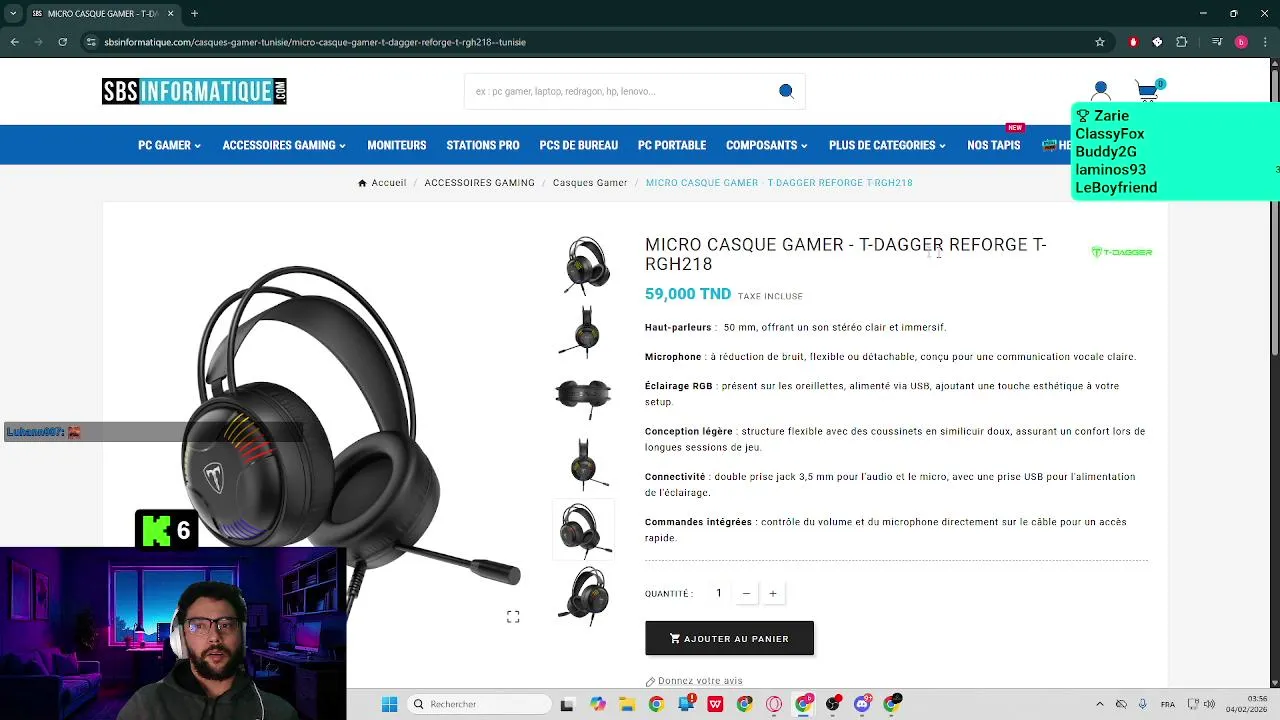Select the fourth headset thumbnail
The image size is (1280, 720).
[x=584, y=463]
